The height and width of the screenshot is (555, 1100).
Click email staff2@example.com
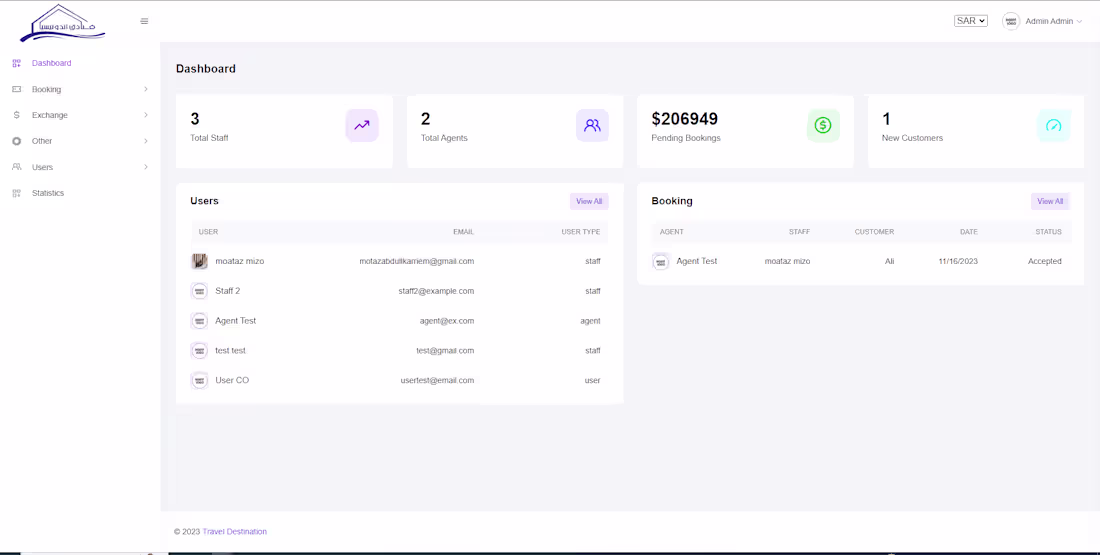click(x=436, y=291)
